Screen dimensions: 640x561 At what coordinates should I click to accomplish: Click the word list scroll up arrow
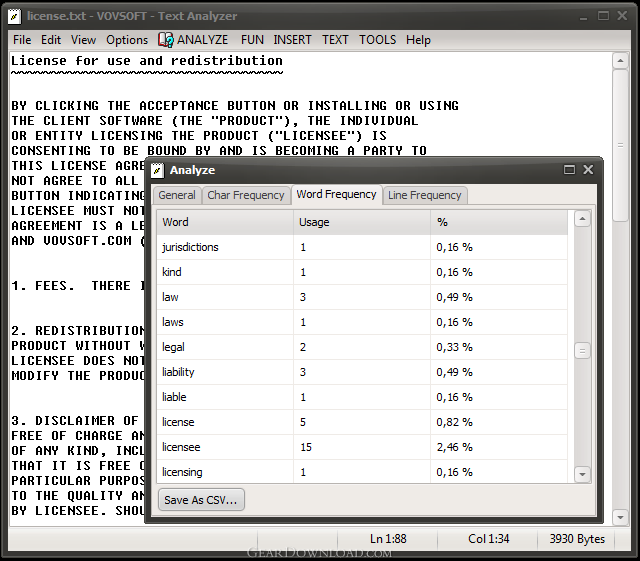(582, 219)
